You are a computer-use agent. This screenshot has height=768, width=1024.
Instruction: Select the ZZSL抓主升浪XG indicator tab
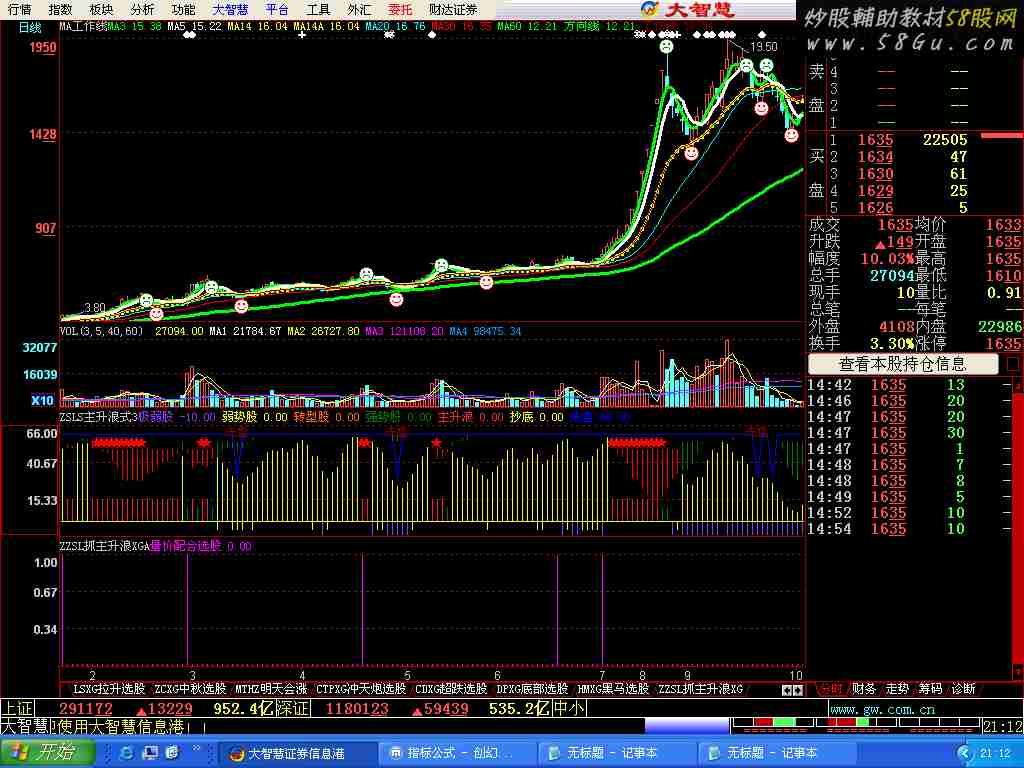coord(701,689)
